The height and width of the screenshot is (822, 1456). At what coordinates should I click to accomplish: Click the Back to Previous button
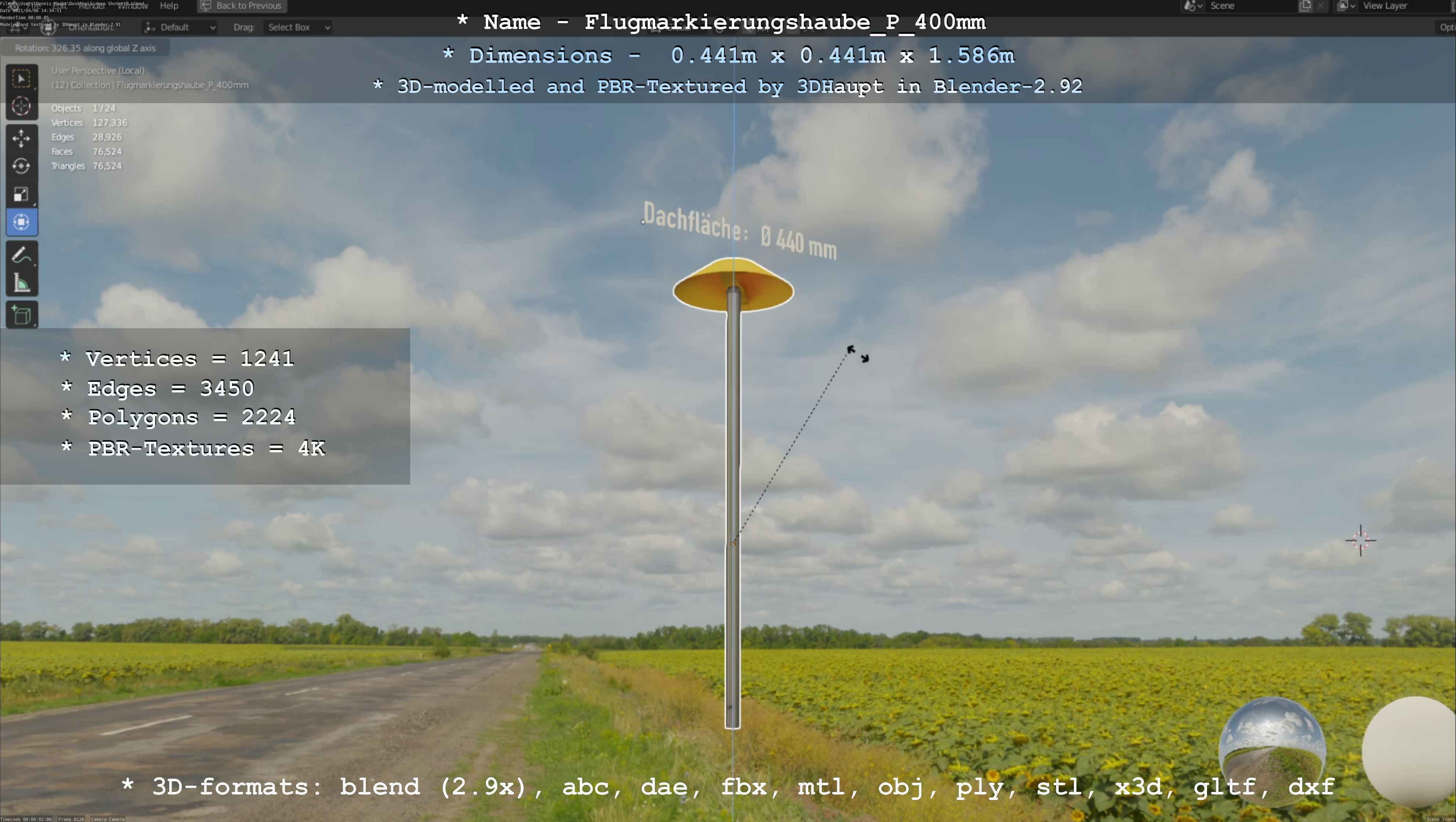242,6
